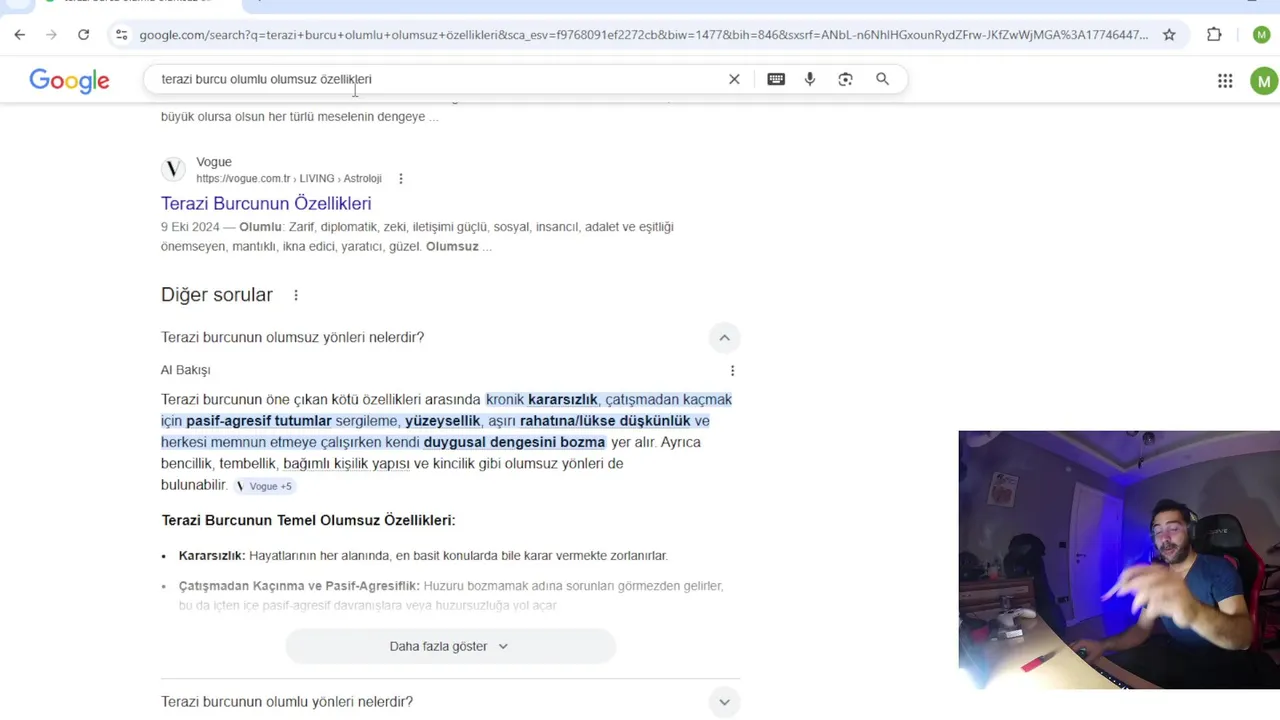
Task: Open Google account avatar M
Action: click(1264, 81)
